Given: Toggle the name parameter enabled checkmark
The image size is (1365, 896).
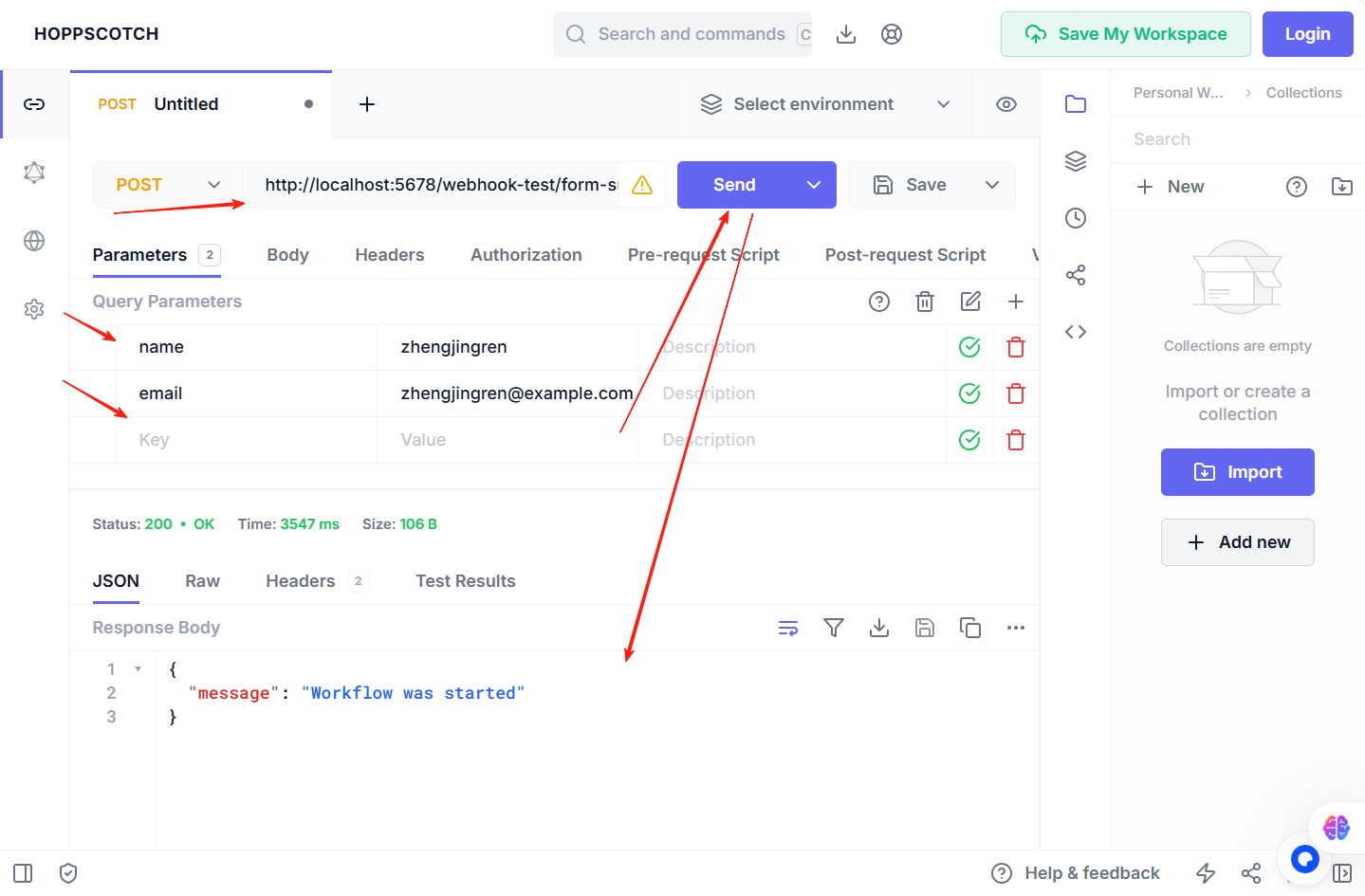Looking at the screenshot, I should [969, 347].
